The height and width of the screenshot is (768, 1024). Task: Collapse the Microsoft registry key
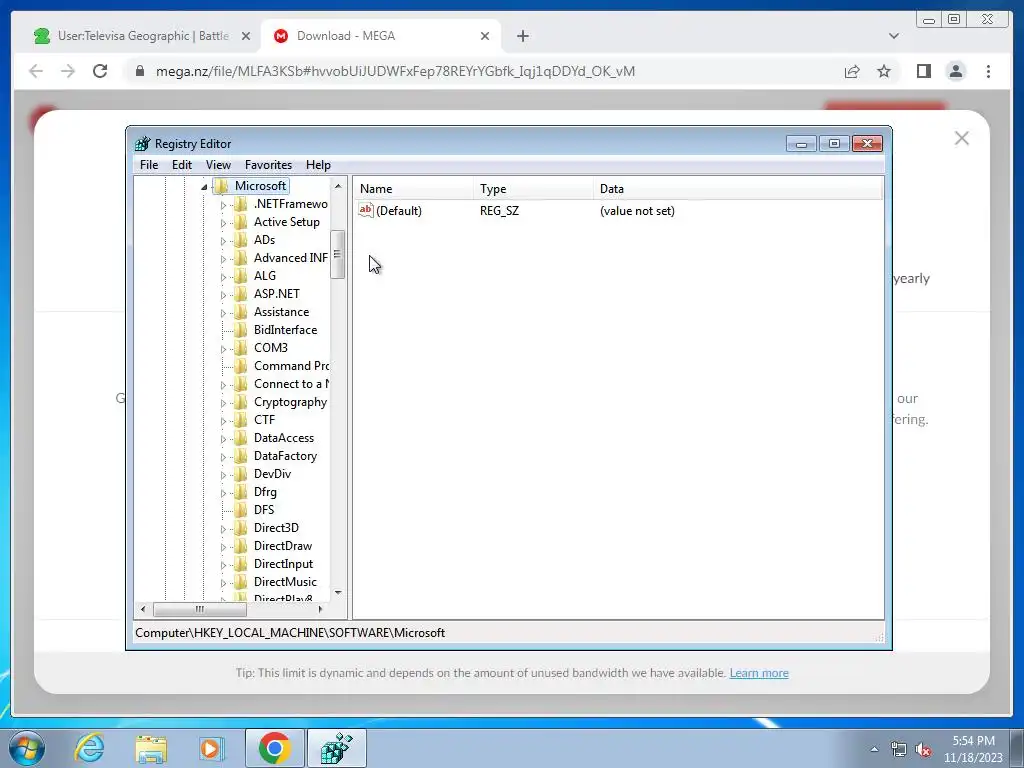click(x=204, y=187)
